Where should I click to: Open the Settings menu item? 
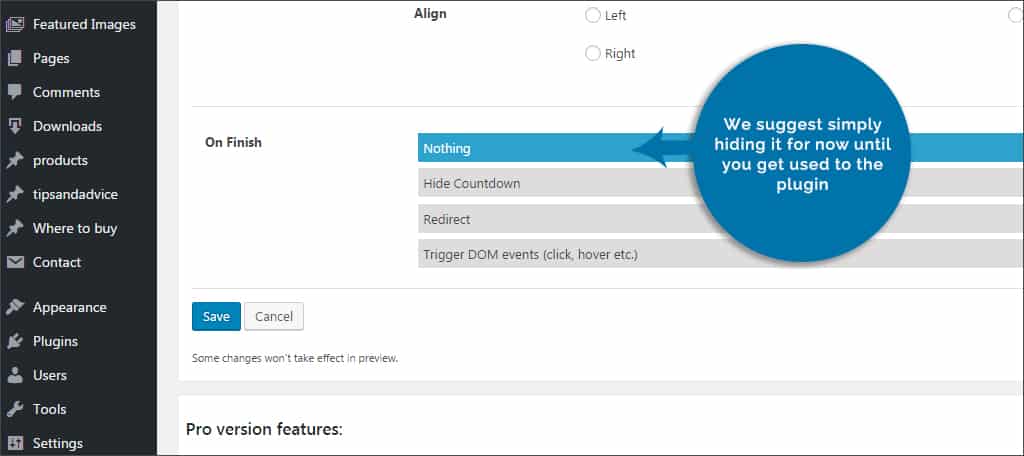(x=58, y=443)
